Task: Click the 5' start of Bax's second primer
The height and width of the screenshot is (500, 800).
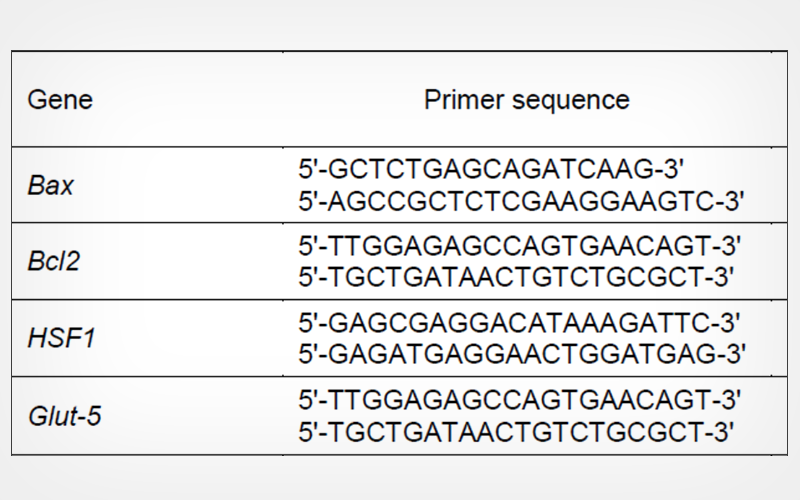Action: tap(306, 201)
